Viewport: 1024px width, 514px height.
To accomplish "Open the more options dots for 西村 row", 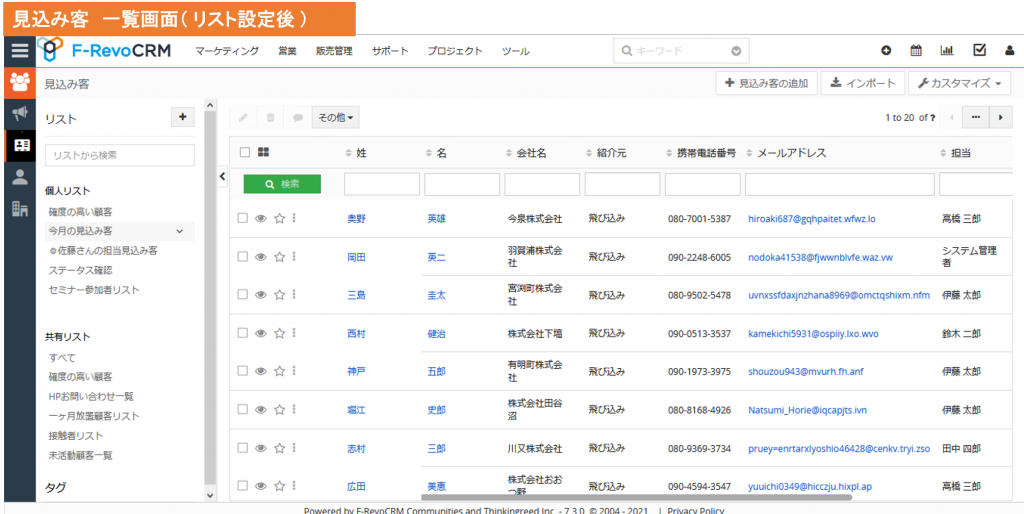I will coord(294,333).
